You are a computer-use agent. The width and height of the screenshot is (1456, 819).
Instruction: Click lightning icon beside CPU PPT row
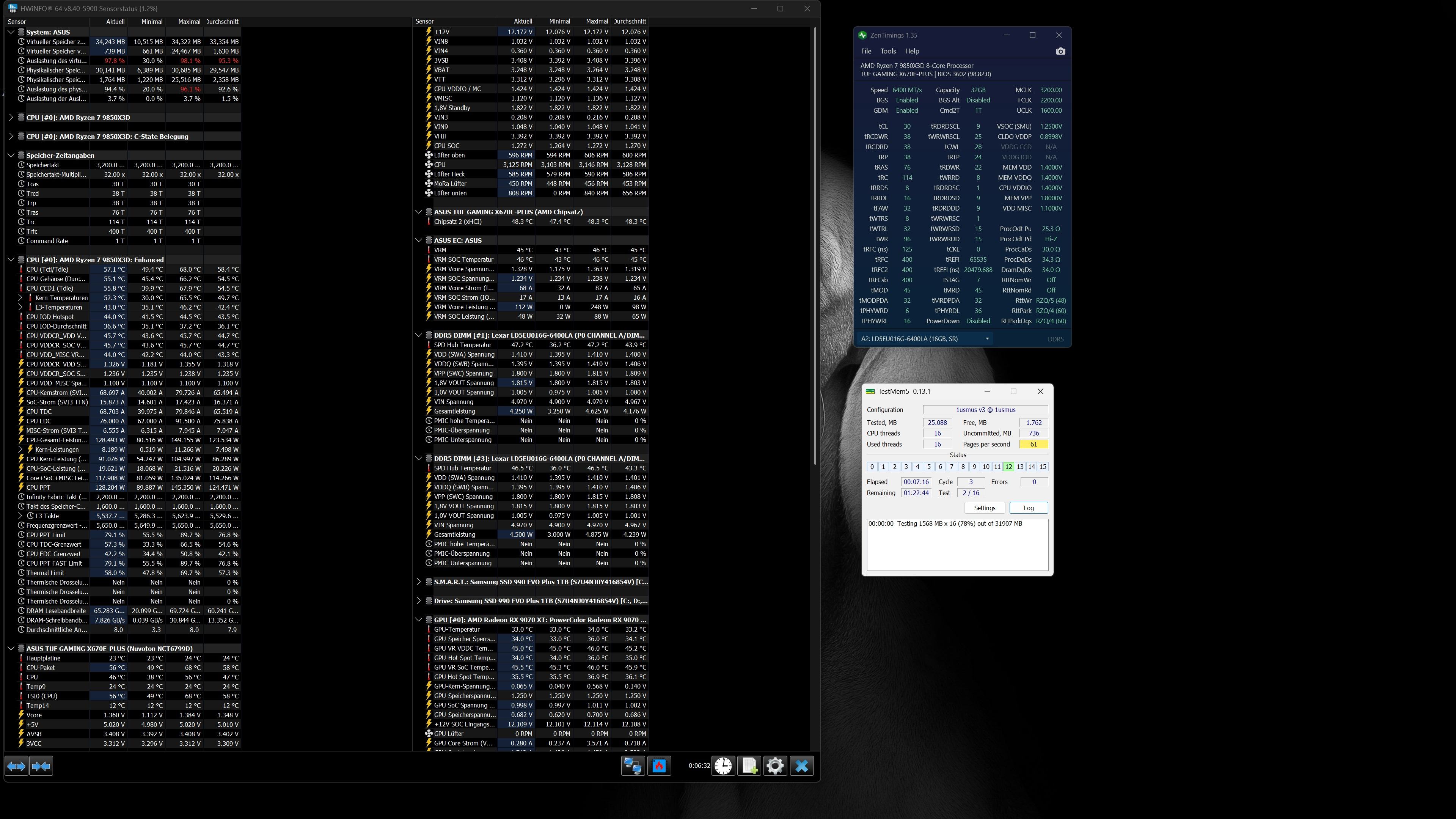point(21,487)
